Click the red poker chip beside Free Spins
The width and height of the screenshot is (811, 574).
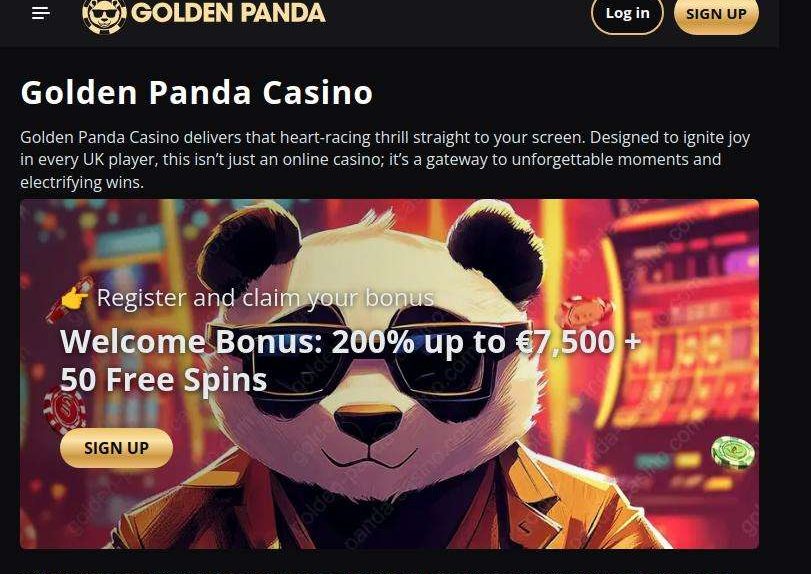[x=64, y=410]
